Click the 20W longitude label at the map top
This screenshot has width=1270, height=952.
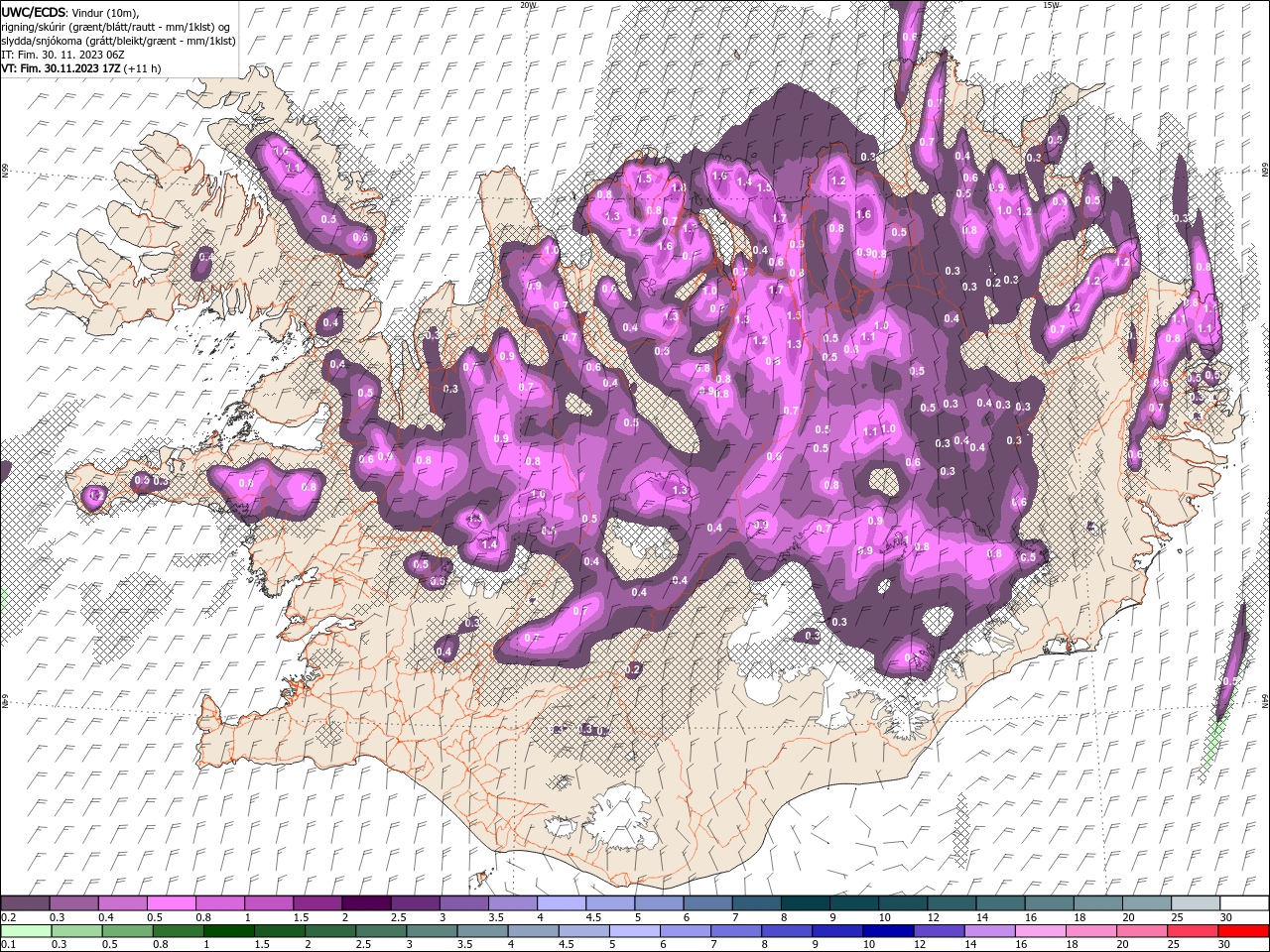529,5
